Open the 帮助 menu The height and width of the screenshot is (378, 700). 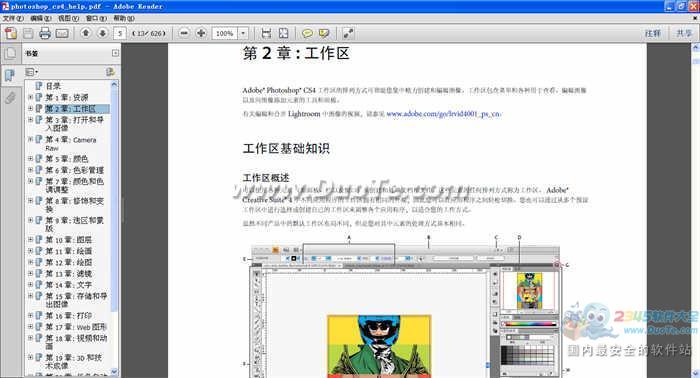click(x=124, y=18)
